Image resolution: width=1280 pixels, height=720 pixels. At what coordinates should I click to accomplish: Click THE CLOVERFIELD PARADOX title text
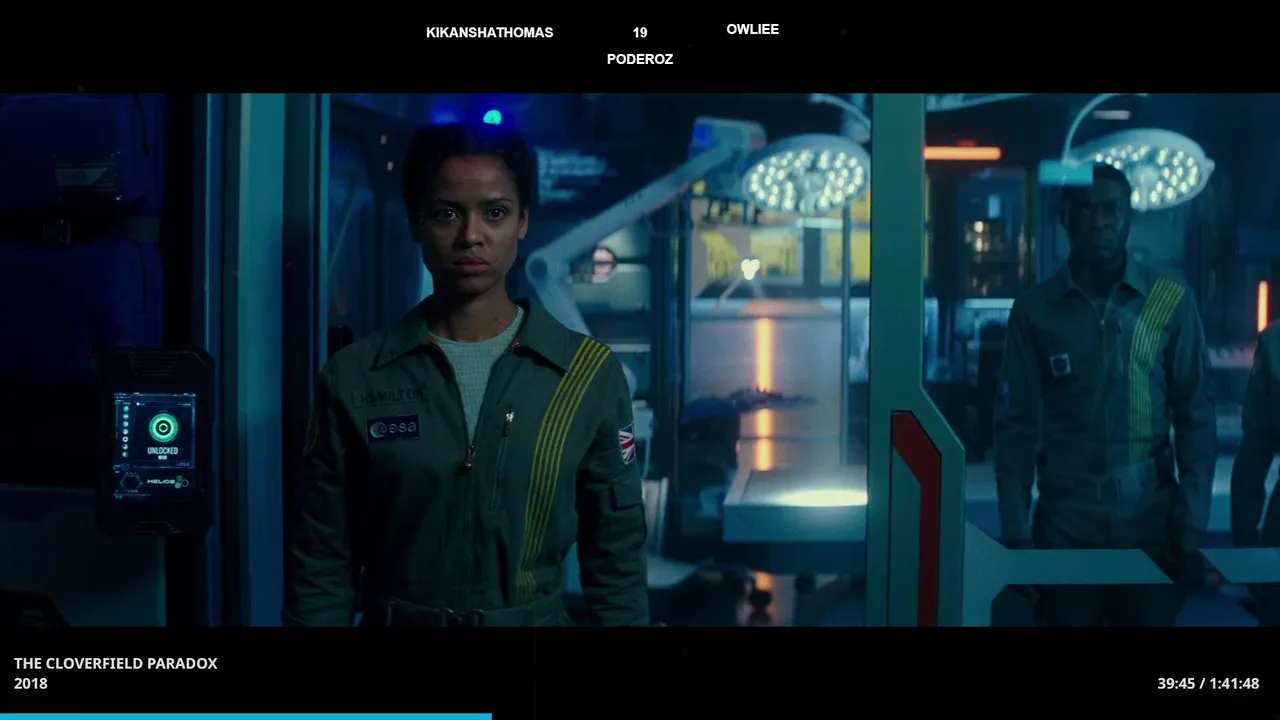pos(115,663)
